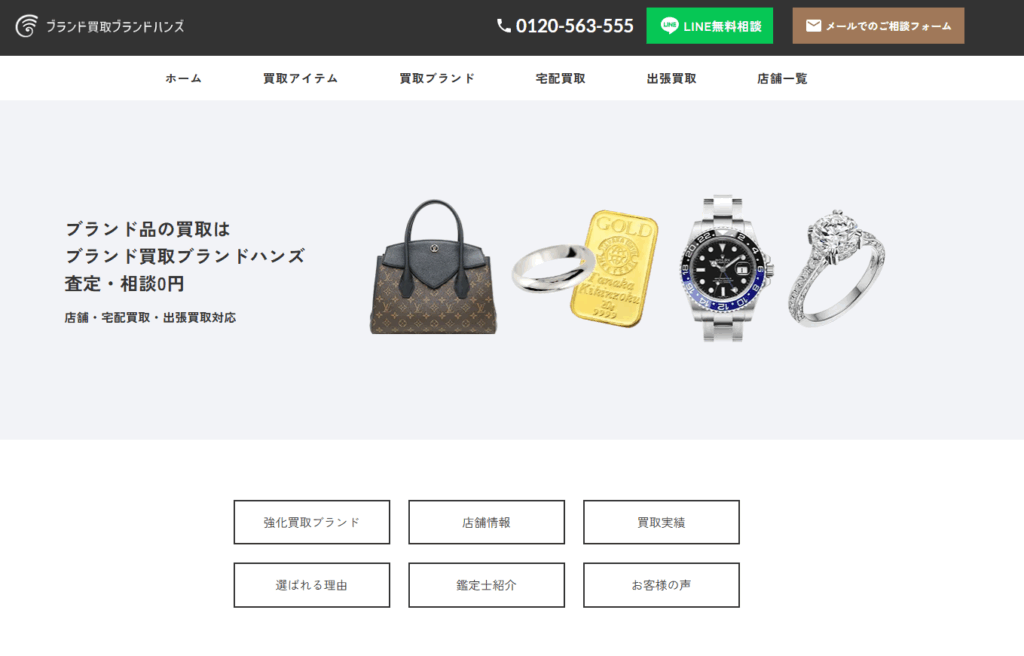Select 宅配買取 in navigation

(560, 78)
